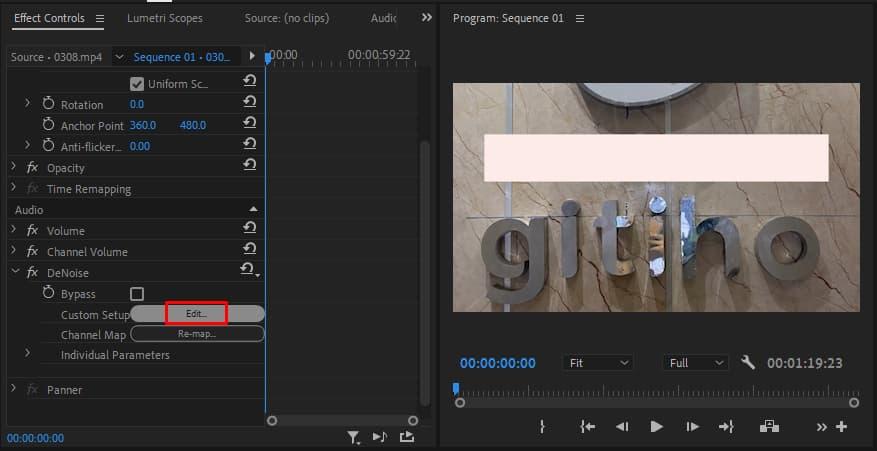The image size is (877, 451).
Task: Click the Program monitor timecode 00:00:00:00
Action: [x=498, y=363]
